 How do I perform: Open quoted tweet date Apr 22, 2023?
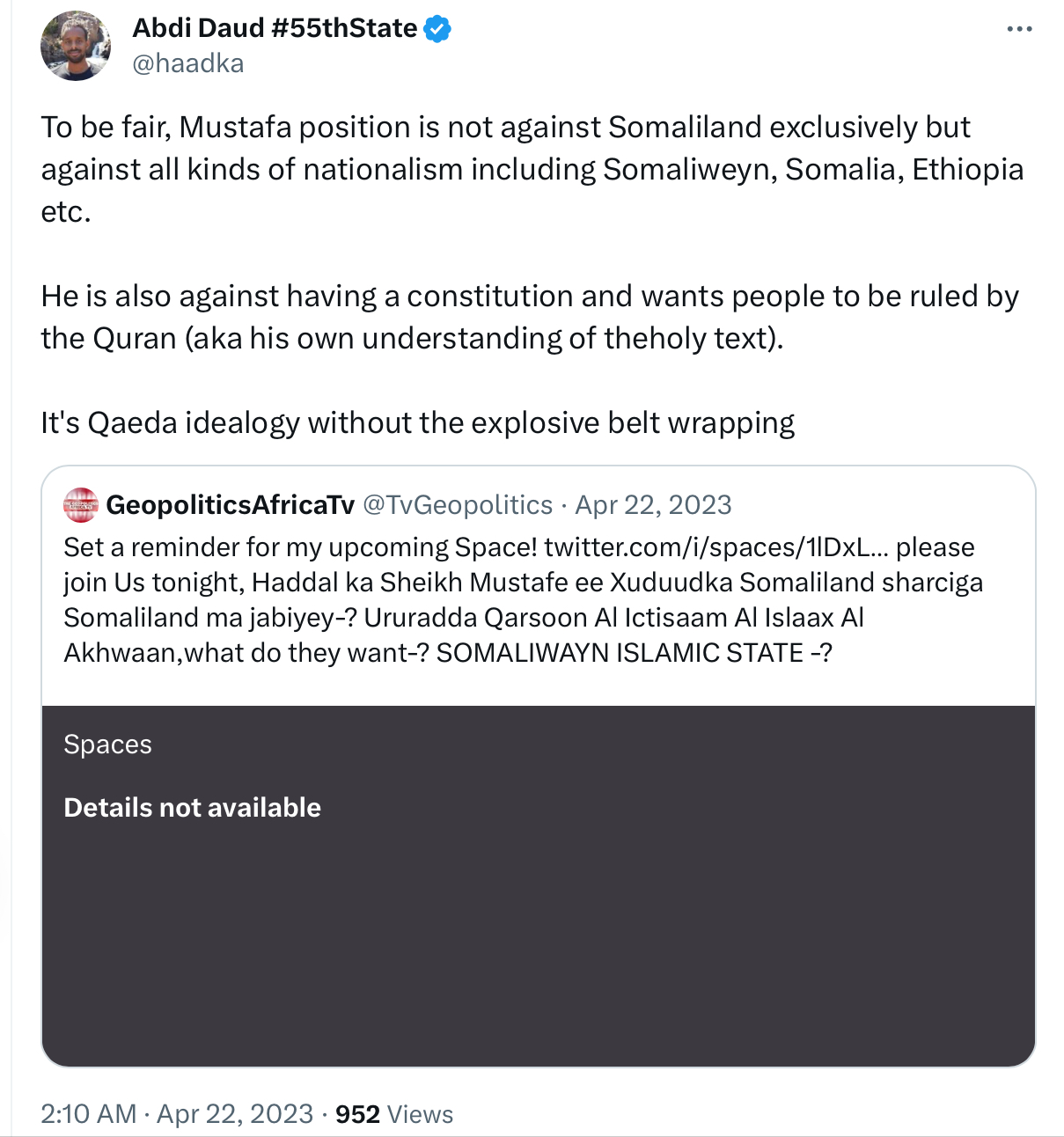click(x=653, y=504)
